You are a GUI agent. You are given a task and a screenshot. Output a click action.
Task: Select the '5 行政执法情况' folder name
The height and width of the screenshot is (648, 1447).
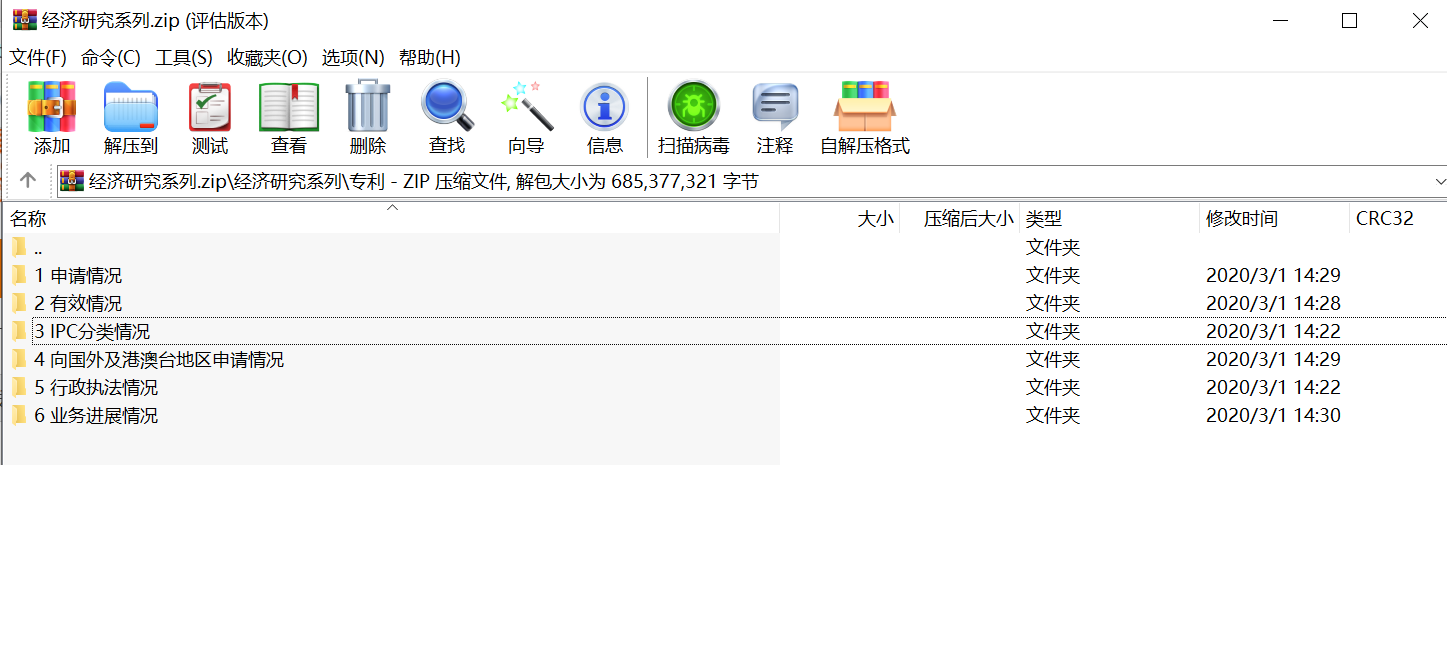pos(96,387)
